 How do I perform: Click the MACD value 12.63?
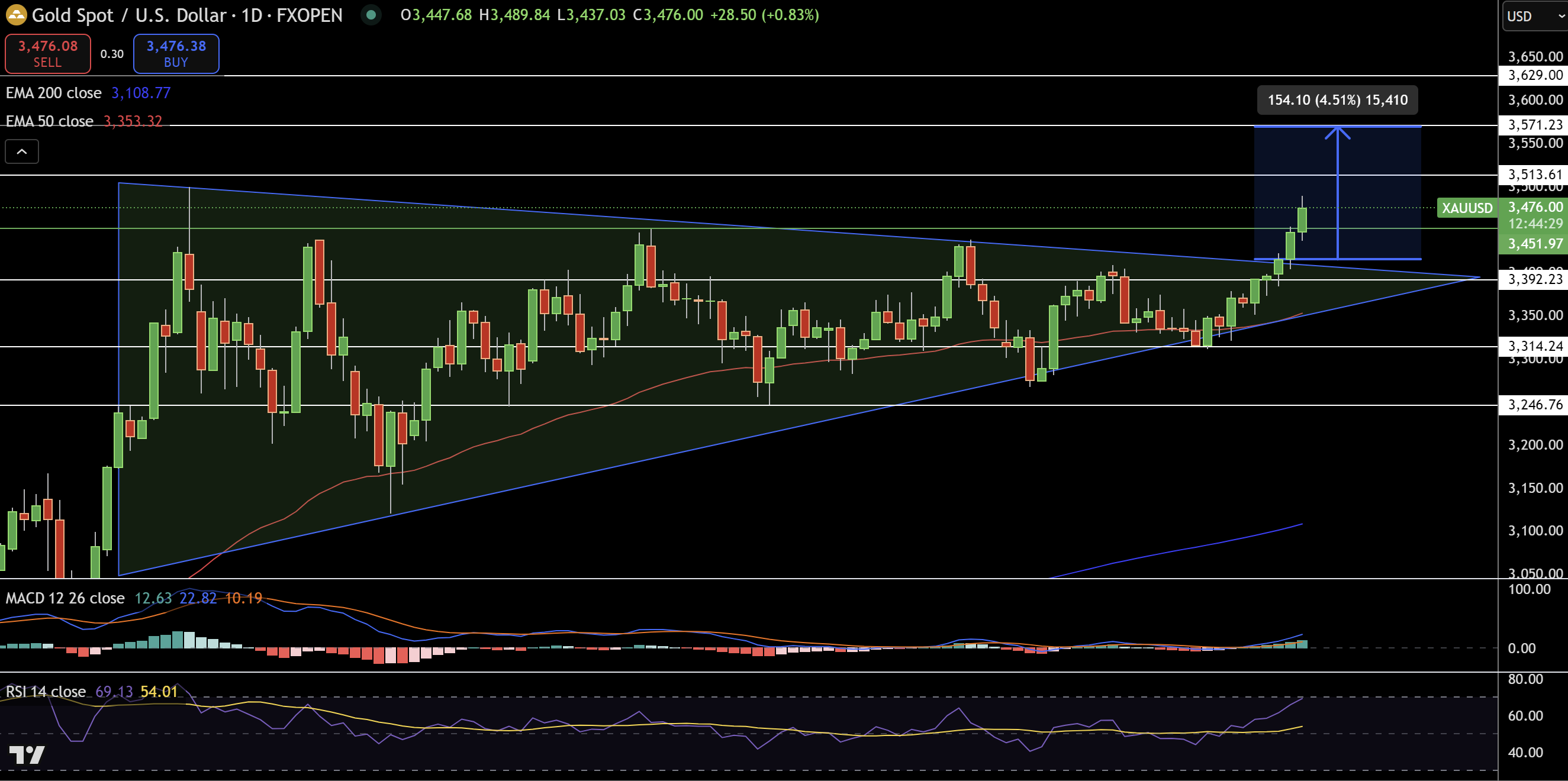pos(153,598)
